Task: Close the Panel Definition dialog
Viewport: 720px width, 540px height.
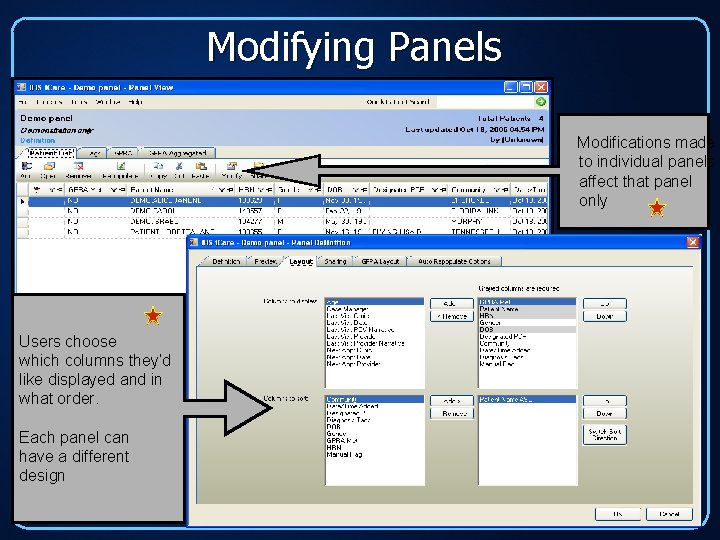Action: pyautogui.click(x=693, y=242)
